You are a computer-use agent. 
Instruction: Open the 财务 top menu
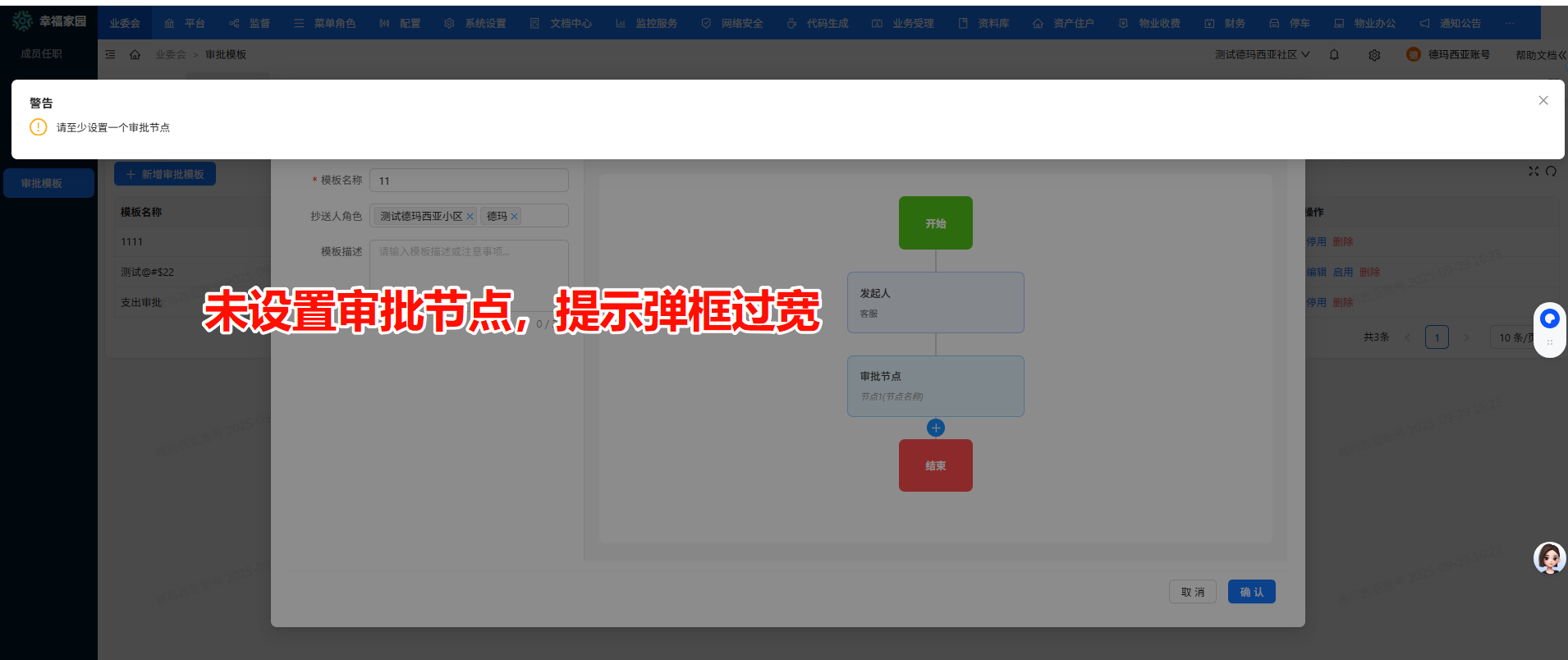(1225, 23)
